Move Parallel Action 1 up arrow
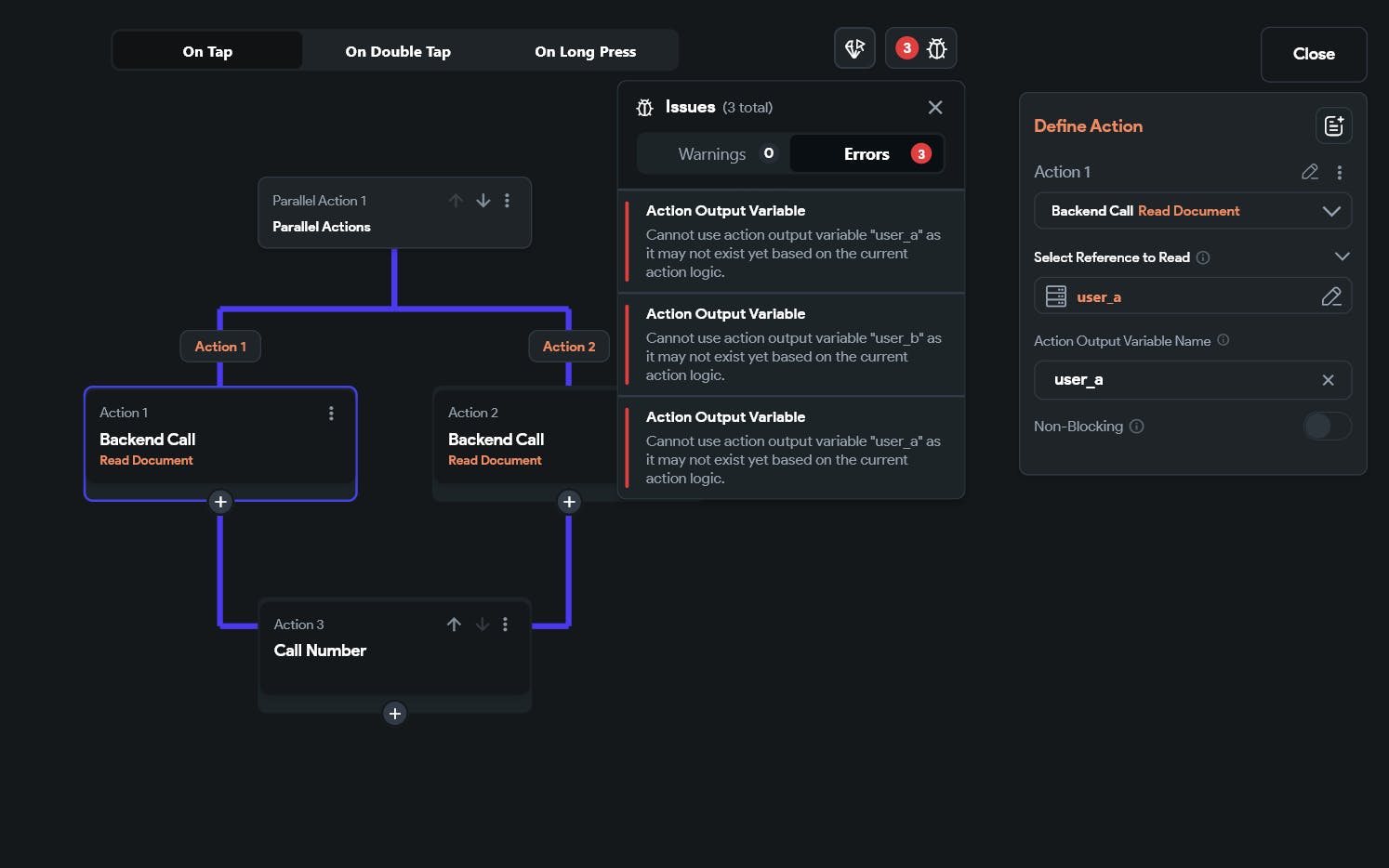 pyautogui.click(x=456, y=201)
